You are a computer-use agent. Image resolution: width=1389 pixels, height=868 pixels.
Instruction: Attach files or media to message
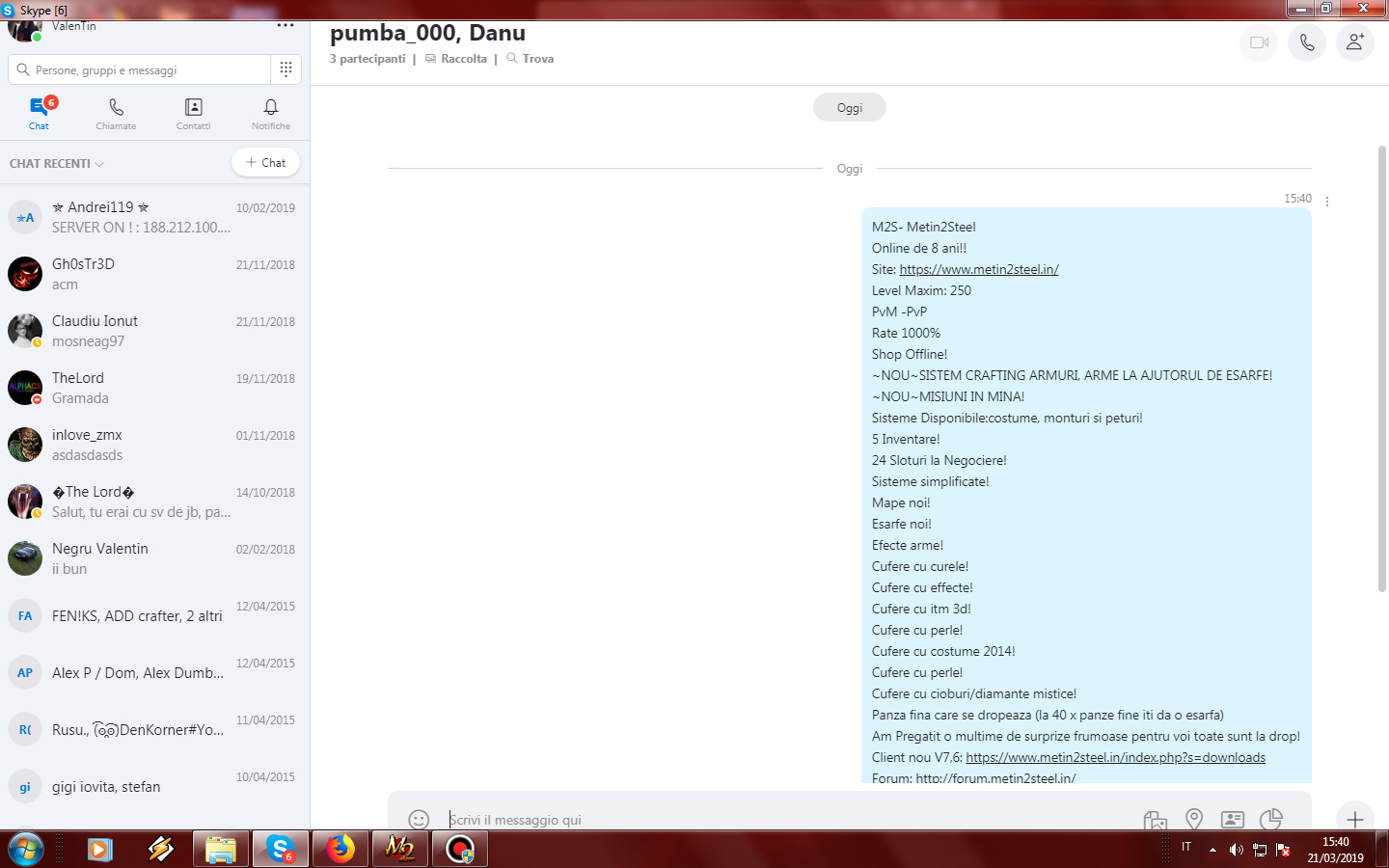click(1156, 820)
